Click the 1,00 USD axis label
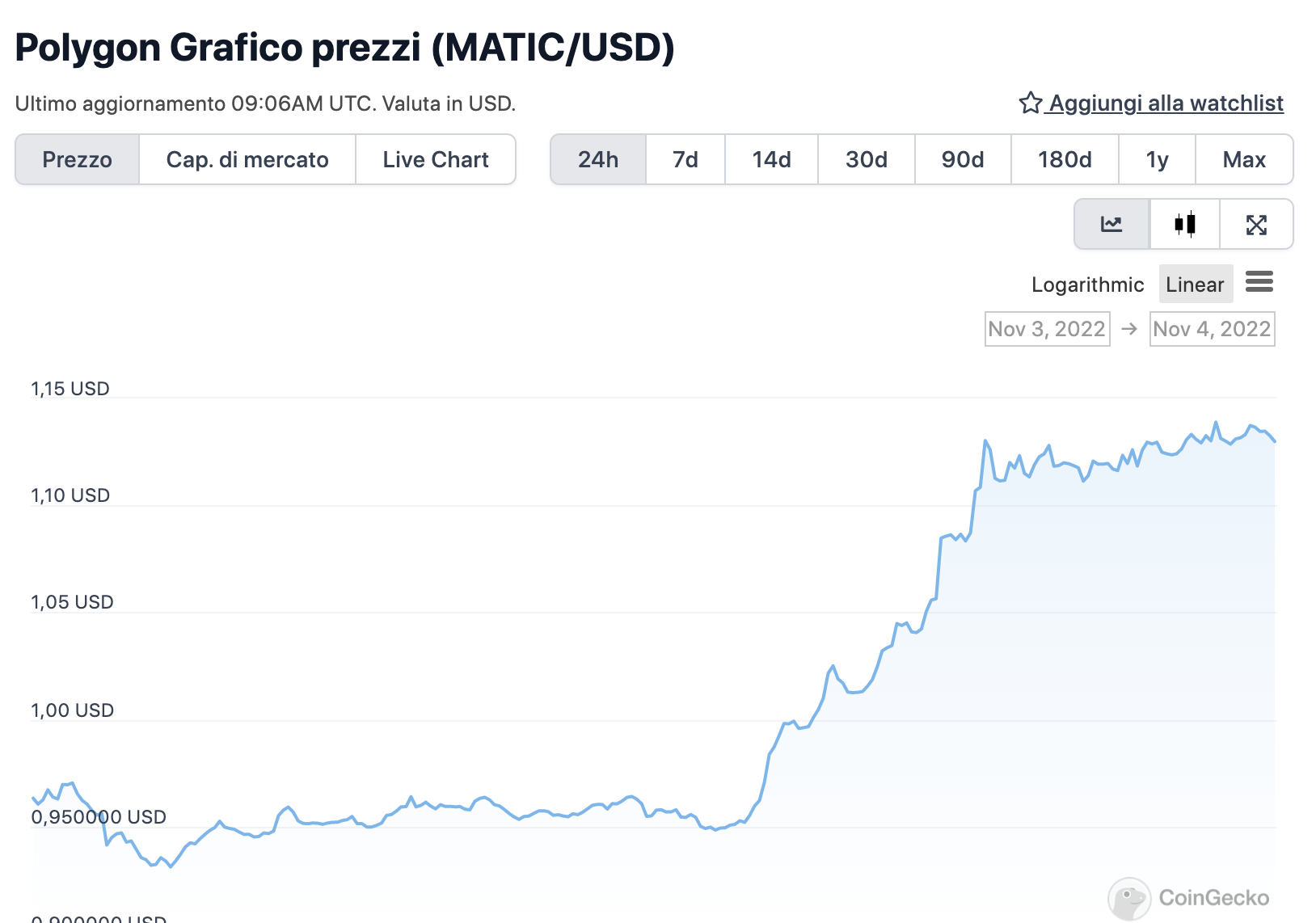 72,710
